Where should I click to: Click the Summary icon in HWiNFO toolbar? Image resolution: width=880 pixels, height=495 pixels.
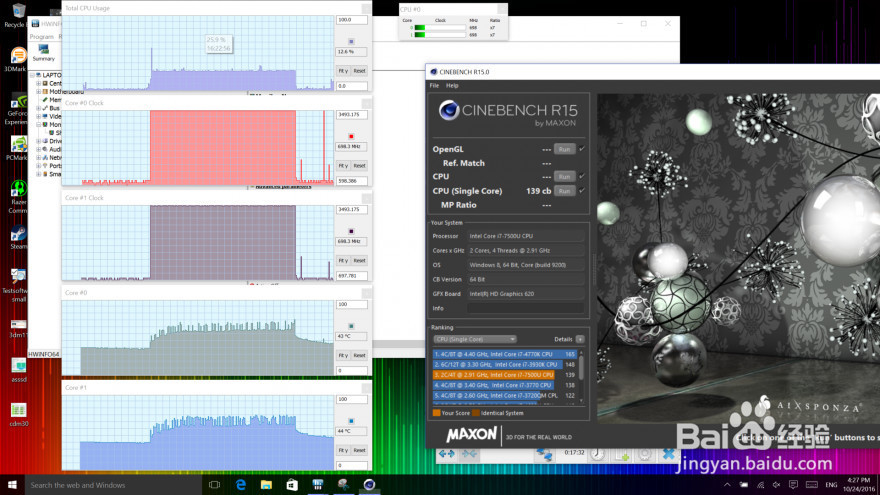click(43, 53)
